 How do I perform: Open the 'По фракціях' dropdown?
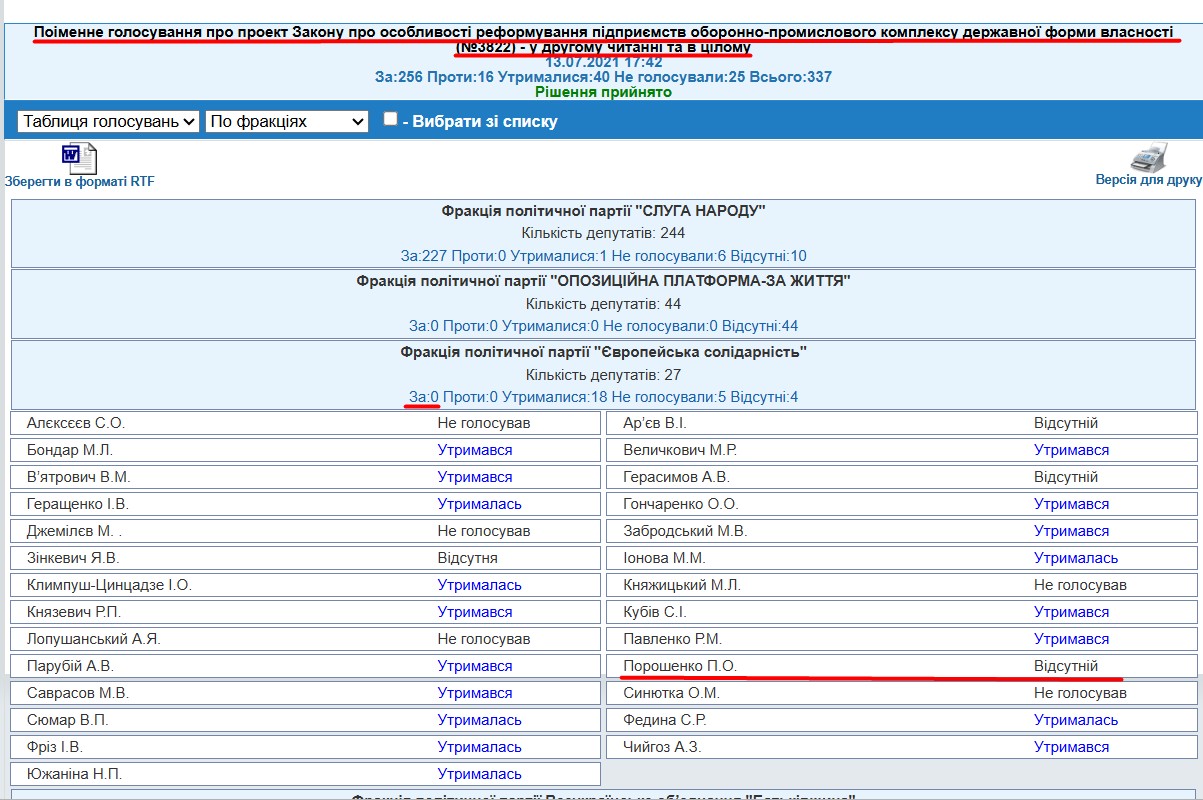click(x=287, y=121)
